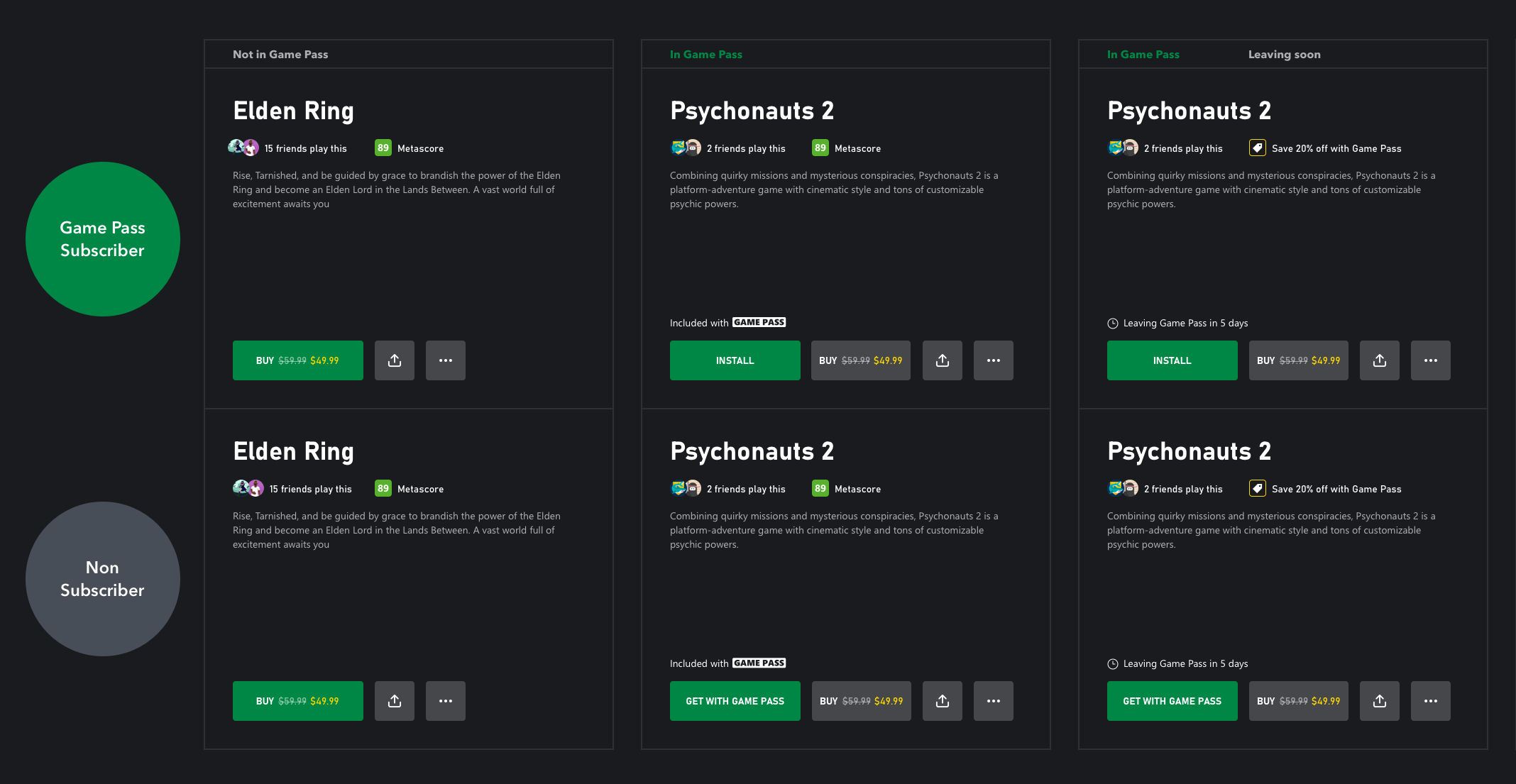Click share icon on top-left Elden Ring card
1516x784 pixels.
pyautogui.click(x=395, y=360)
